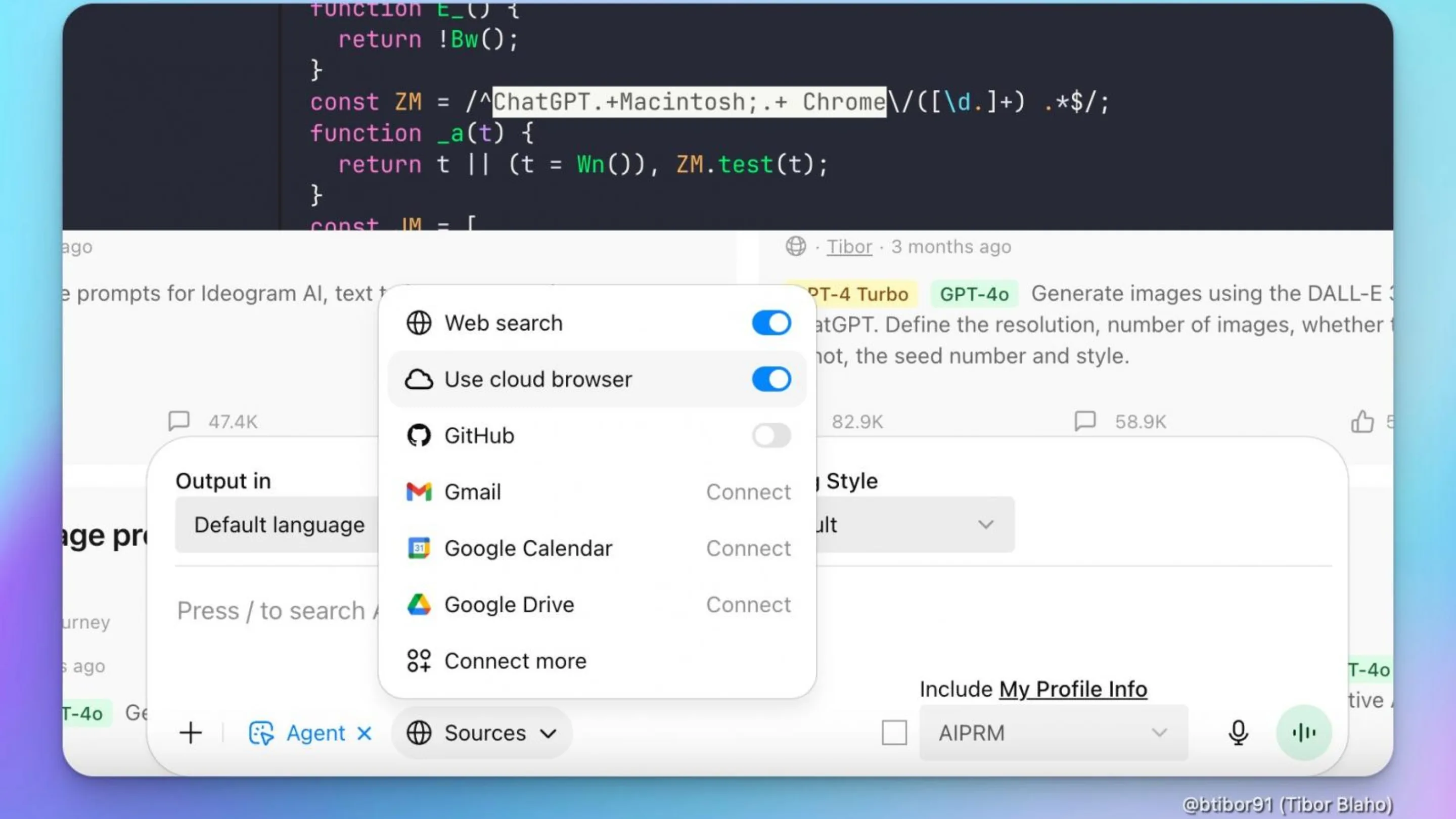Start voice mode with the waveform button
This screenshot has width=1456, height=819.
pyautogui.click(x=1304, y=733)
